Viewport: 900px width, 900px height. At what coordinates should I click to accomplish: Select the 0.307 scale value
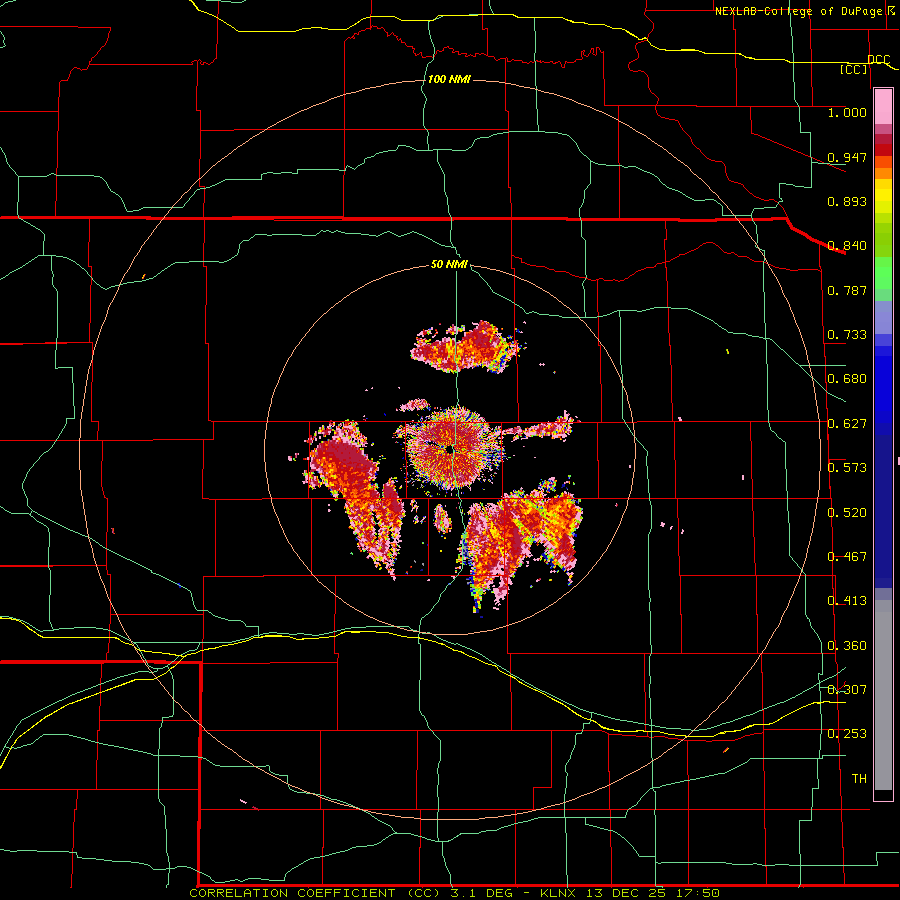click(x=847, y=690)
